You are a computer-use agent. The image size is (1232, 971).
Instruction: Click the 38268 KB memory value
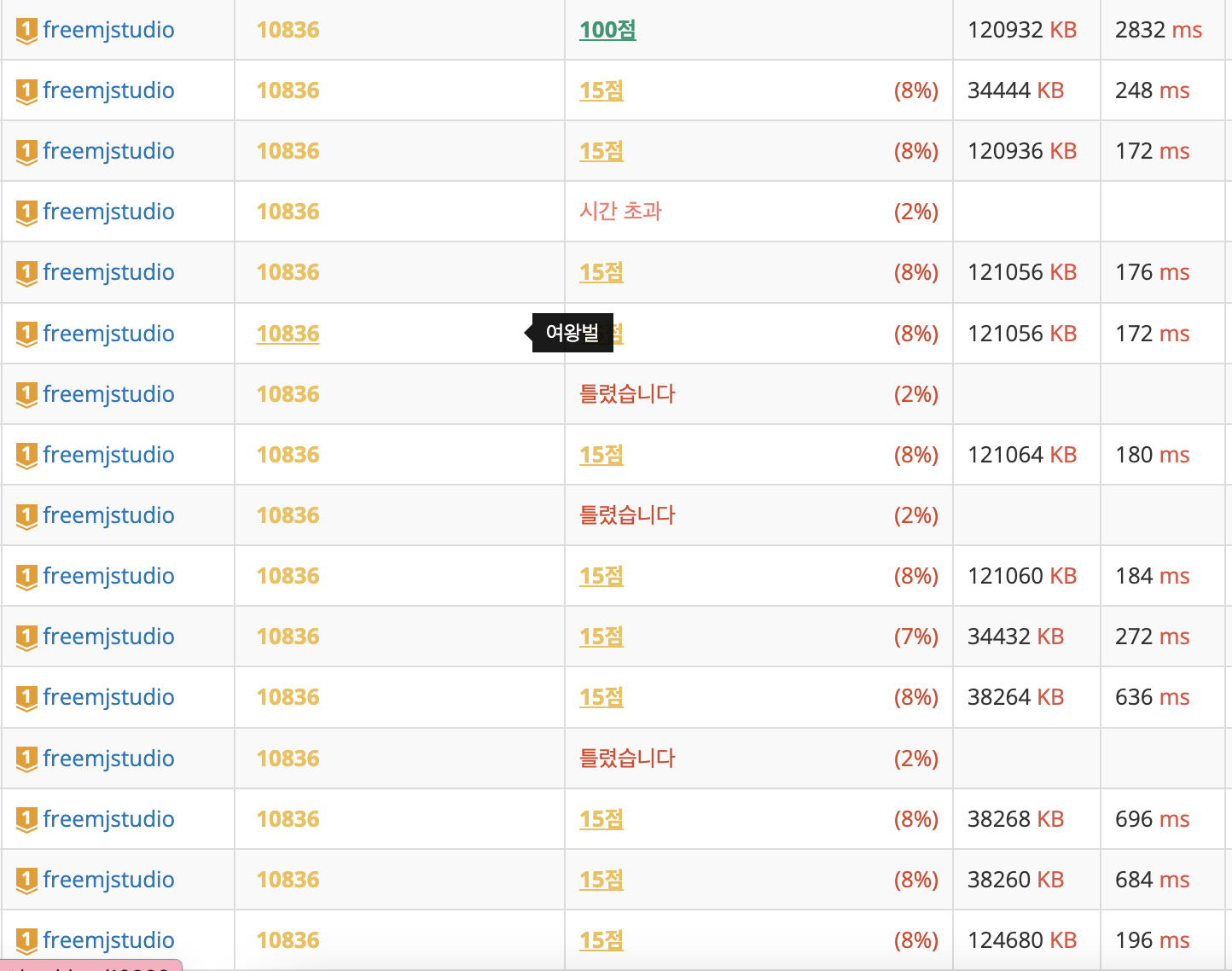pyautogui.click(x=1015, y=819)
